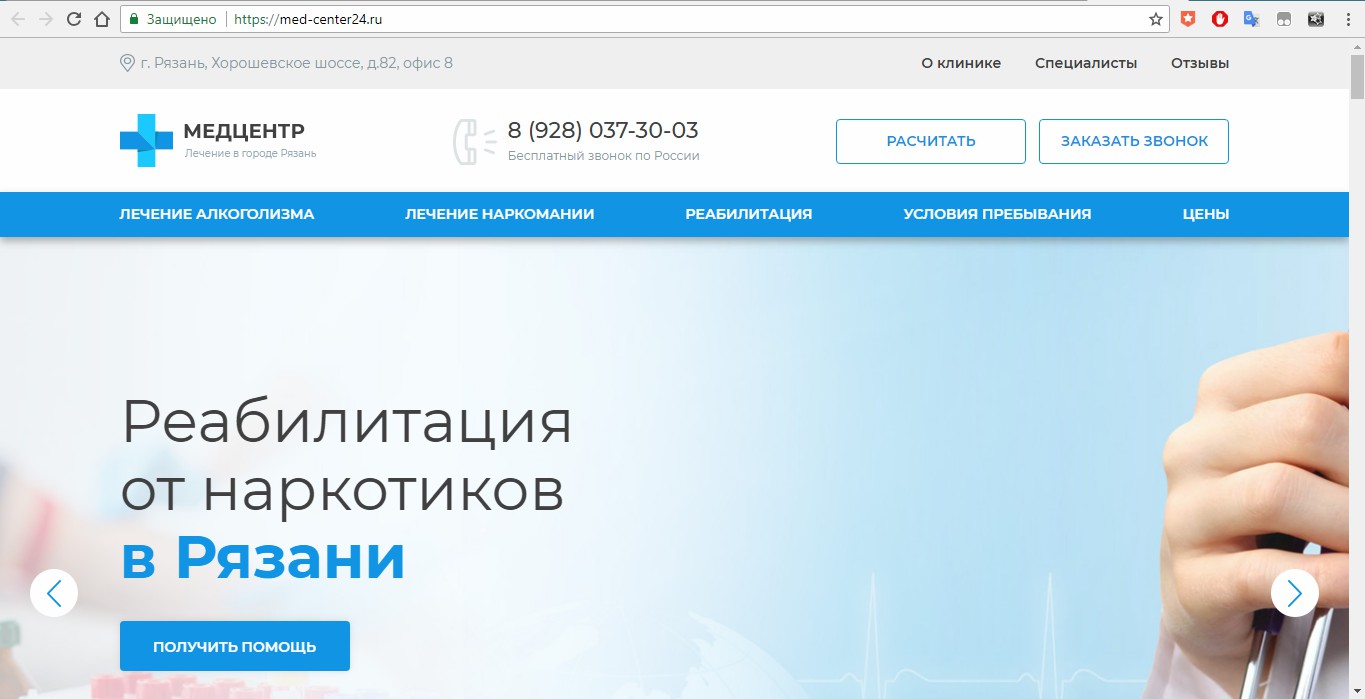This screenshot has width=1365, height=699.
Task: Open 'ЛЕЧЕНИЕ НАРКОМАНИИ' menu item
Action: (500, 214)
